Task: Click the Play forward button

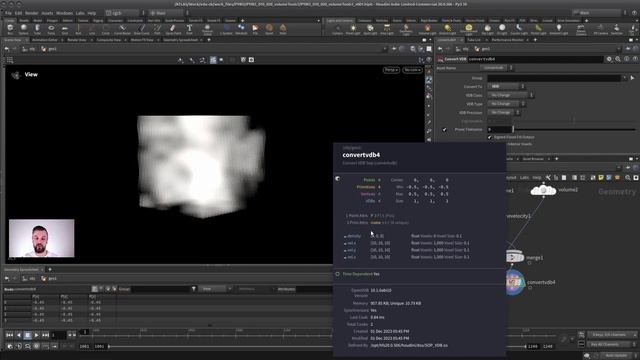Action: point(36,335)
